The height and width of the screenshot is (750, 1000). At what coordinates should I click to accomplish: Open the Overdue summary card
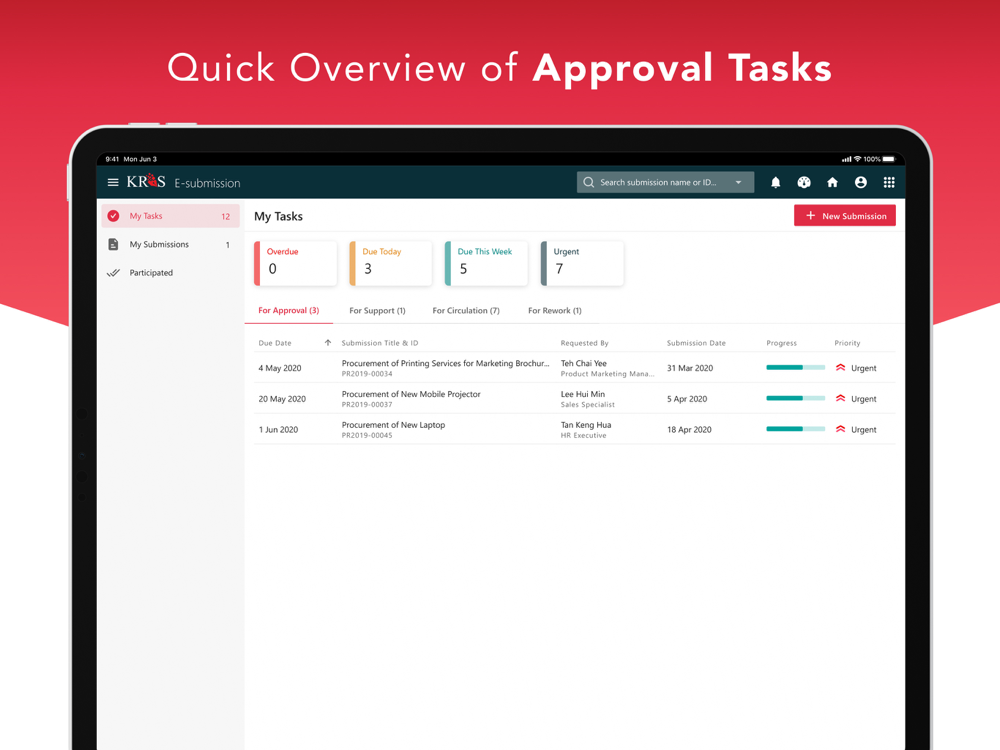click(295, 263)
